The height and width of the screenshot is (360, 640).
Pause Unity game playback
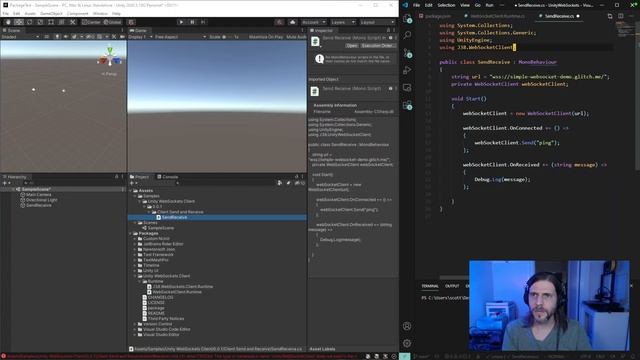192,22
